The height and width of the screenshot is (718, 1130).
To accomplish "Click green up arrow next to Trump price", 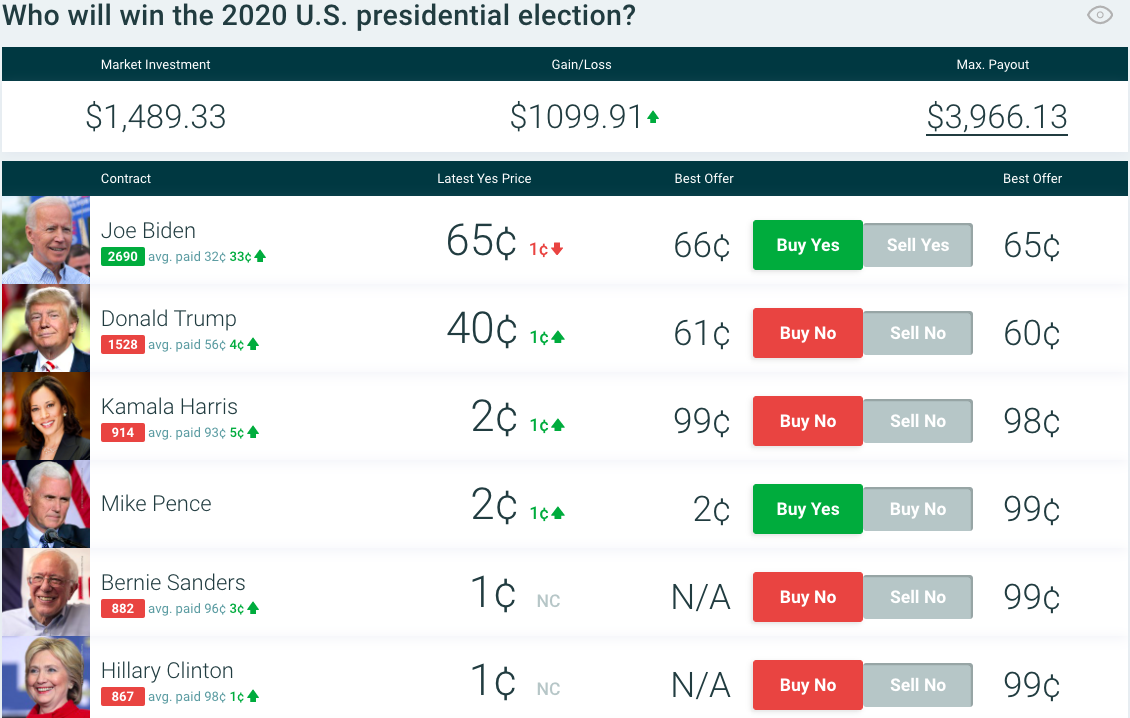I will (x=557, y=337).
